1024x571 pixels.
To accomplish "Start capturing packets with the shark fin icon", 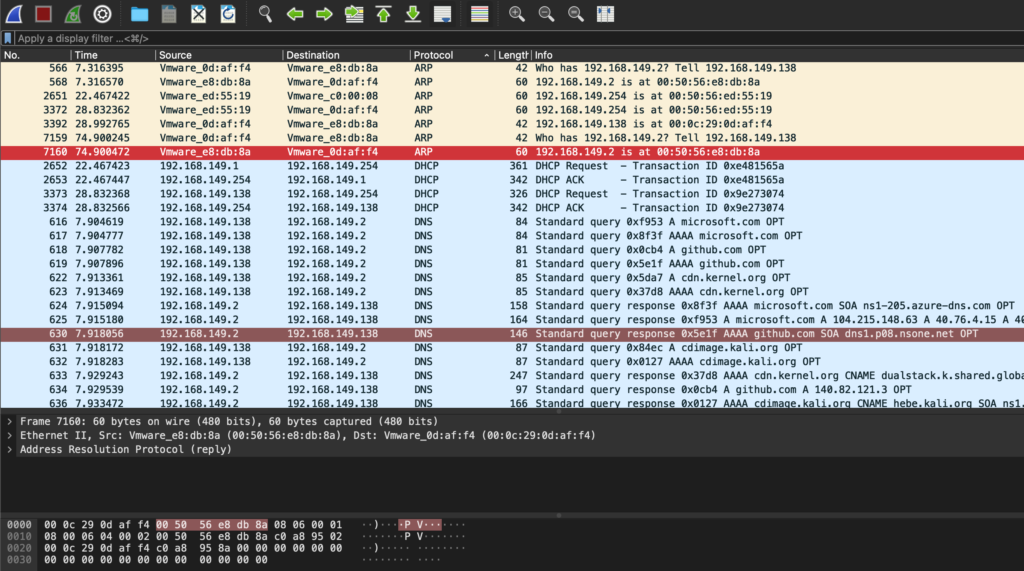I will click(14, 14).
